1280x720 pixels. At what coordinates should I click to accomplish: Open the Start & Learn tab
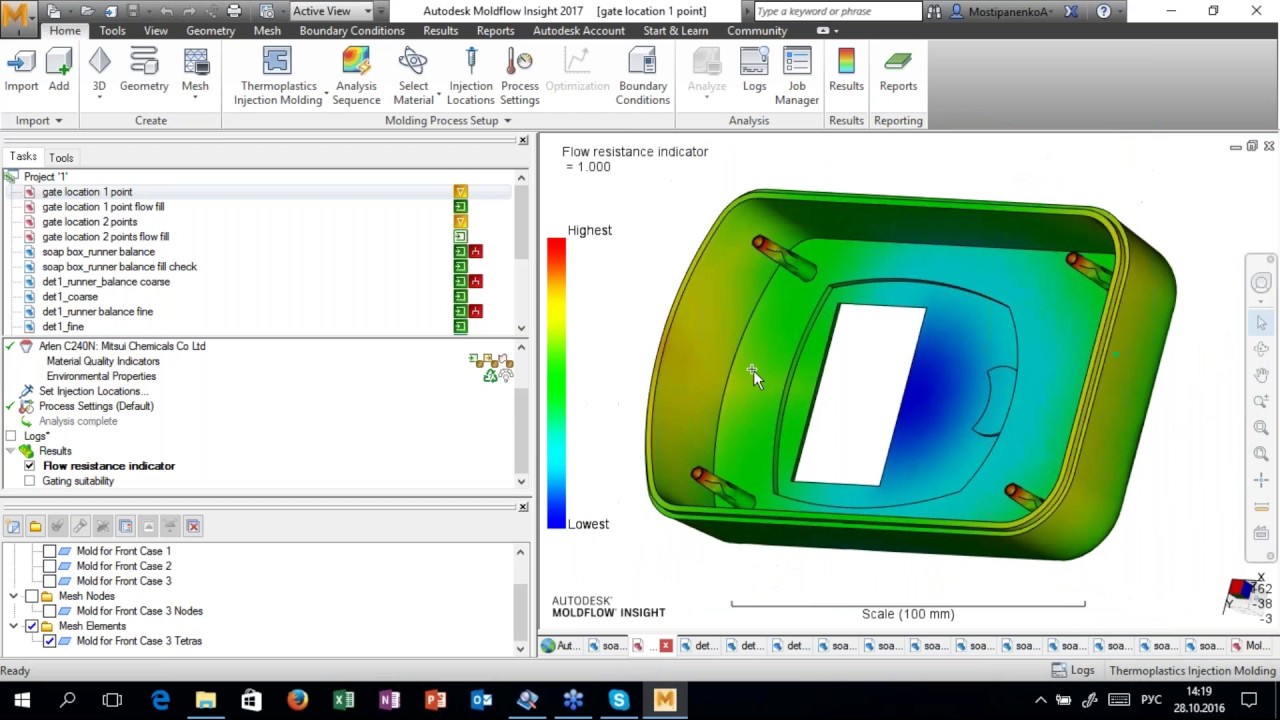click(675, 31)
